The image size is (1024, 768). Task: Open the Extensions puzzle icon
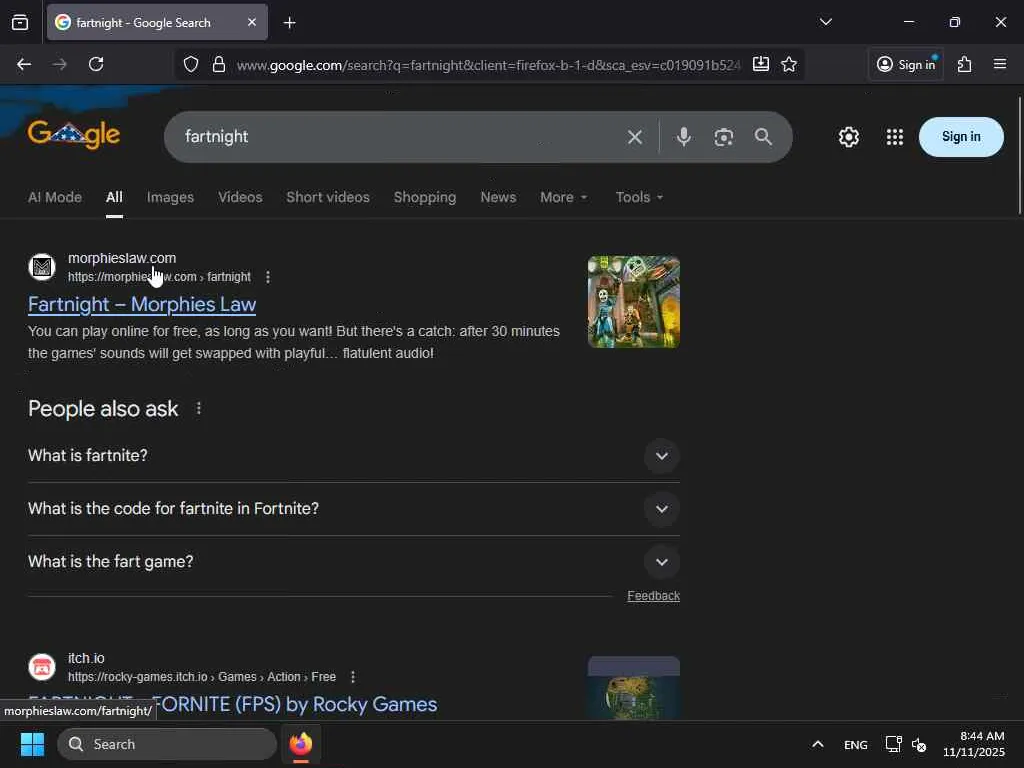tap(965, 64)
